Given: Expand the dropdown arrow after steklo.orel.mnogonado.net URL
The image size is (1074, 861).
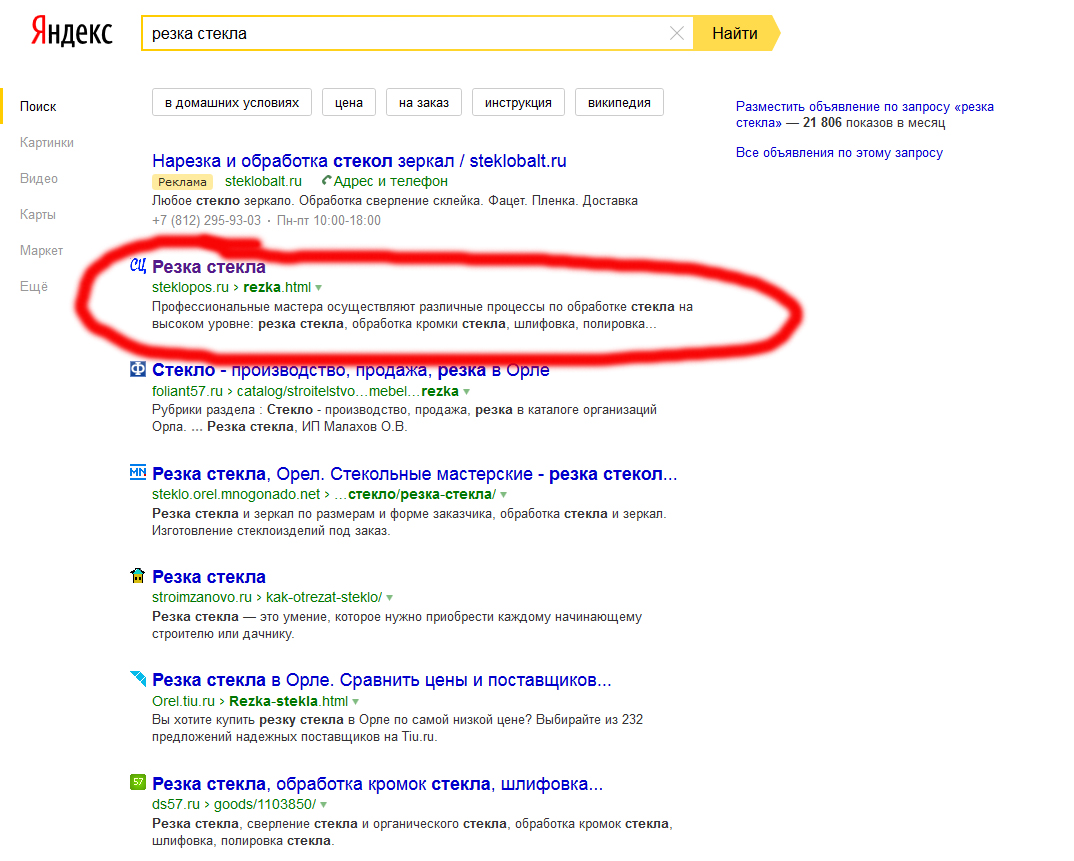Looking at the screenshot, I should click(503, 495).
